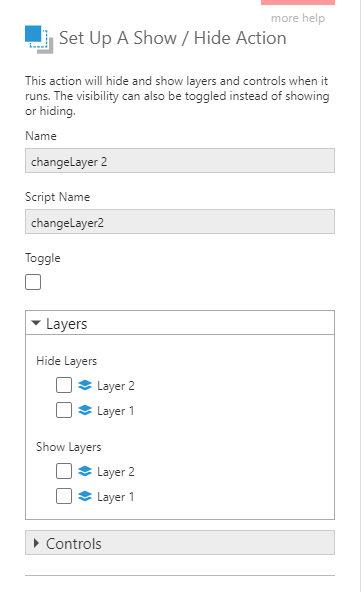Collapse the Layers section arrow
The width and height of the screenshot is (361, 592).
tap(36, 323)
